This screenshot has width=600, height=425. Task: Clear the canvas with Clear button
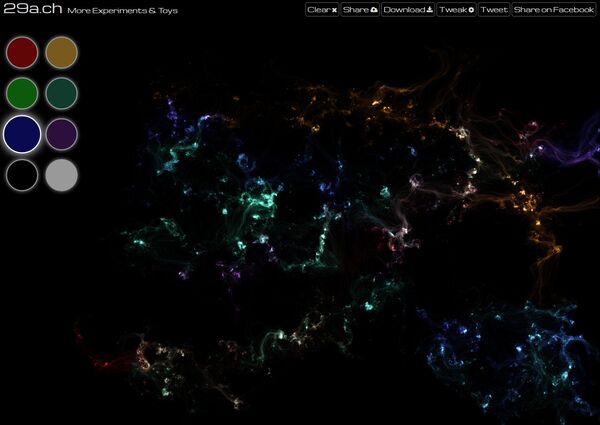(321, 9)
